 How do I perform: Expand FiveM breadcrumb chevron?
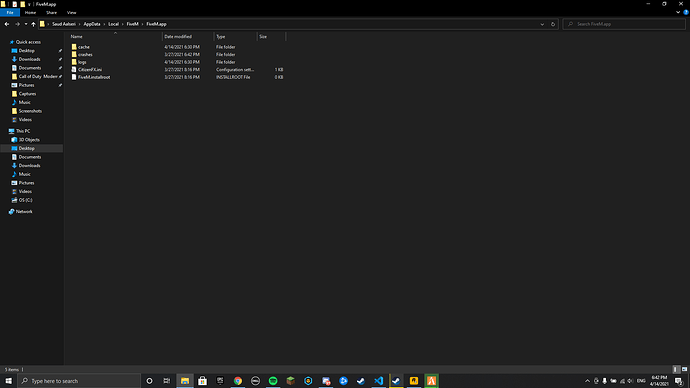pyautogui.click(x=143, y=24)
